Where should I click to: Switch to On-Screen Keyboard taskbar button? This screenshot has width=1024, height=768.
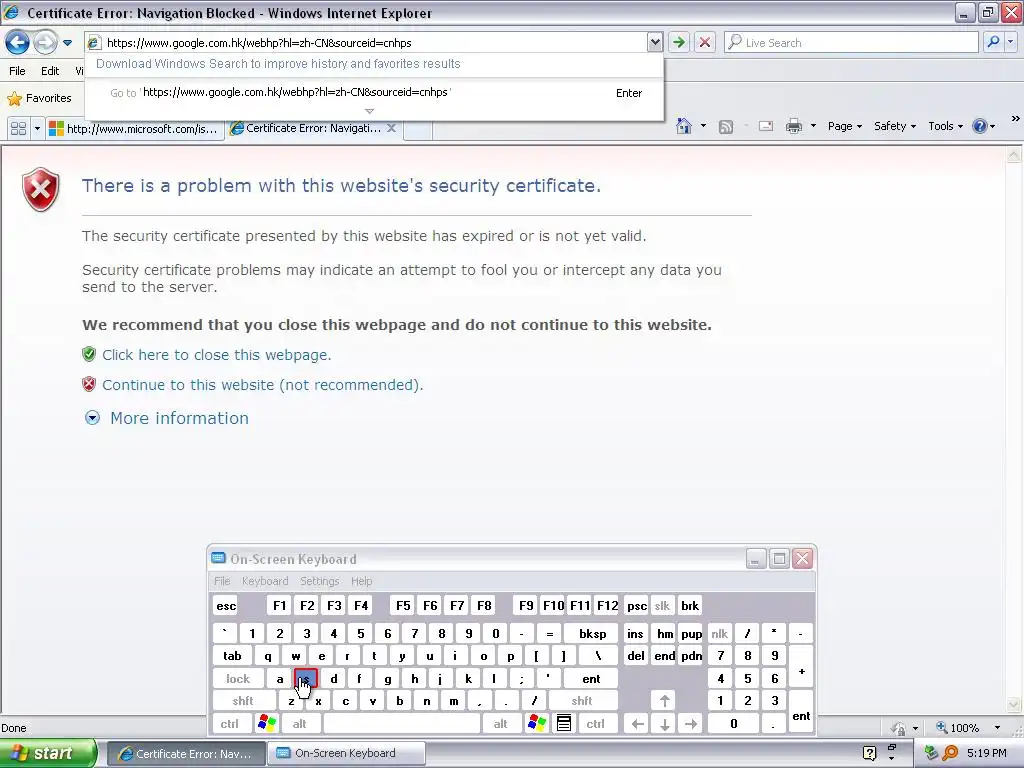pyautogui.click(x=346, y=753)
